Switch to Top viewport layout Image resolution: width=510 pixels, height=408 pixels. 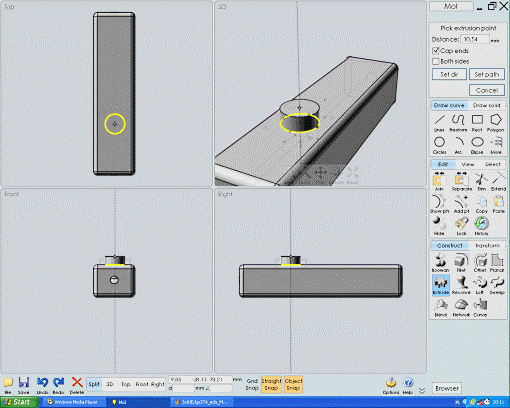[125, 384]
